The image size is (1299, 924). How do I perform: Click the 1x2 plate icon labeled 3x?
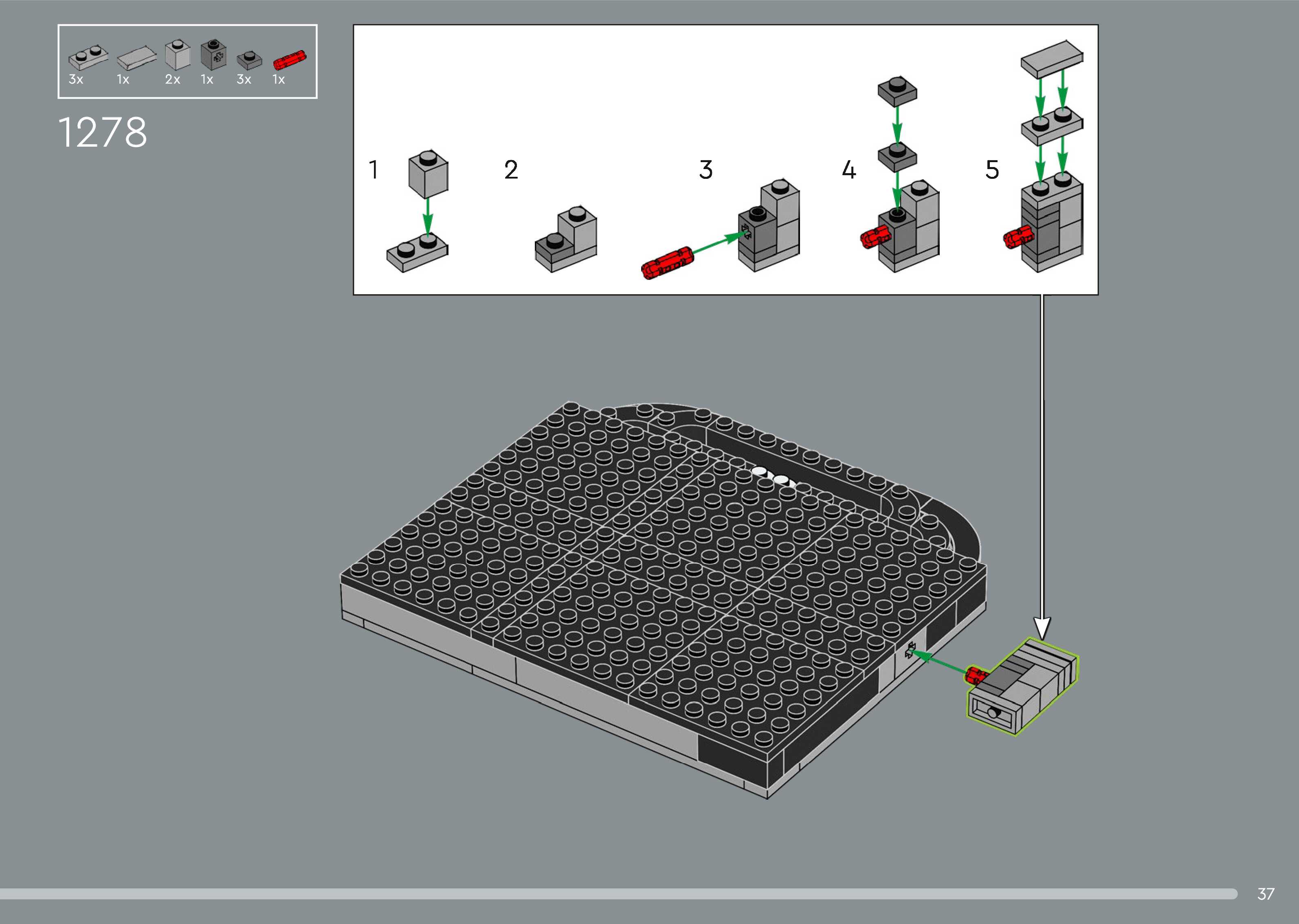[x=88, y=57]
